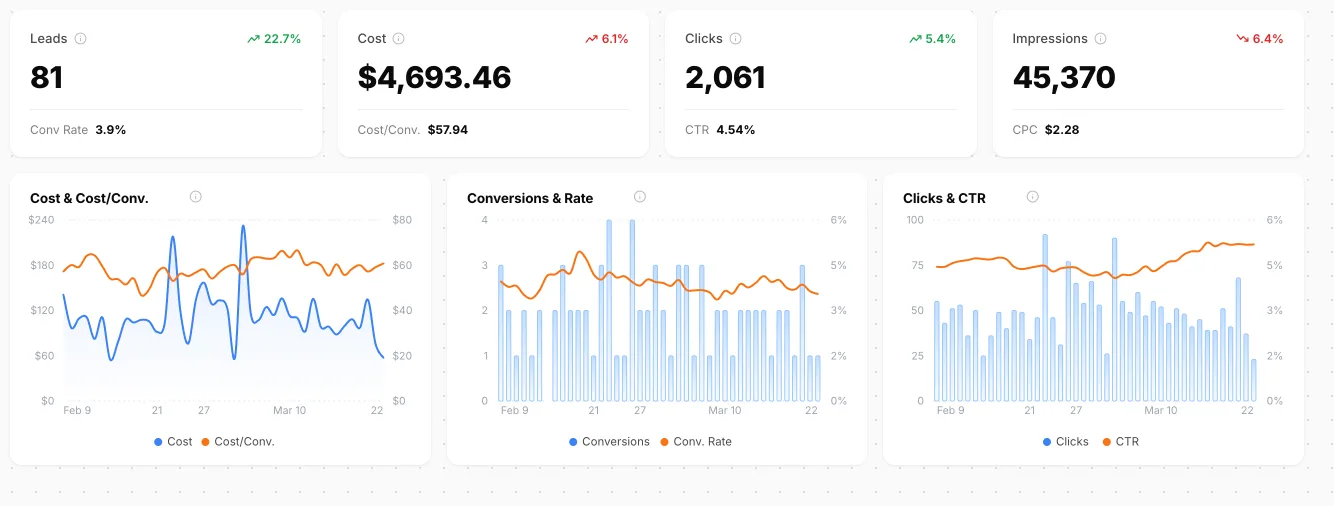Click the Impressions value 45,370
Viewport: 1334px width, 506px height.
1064,77
